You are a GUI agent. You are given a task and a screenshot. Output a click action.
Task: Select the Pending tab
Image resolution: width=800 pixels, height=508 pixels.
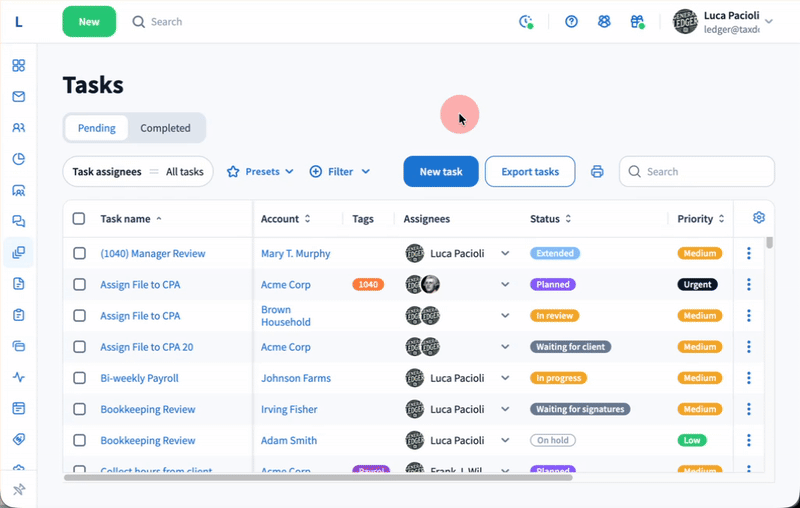click(97, 128)
